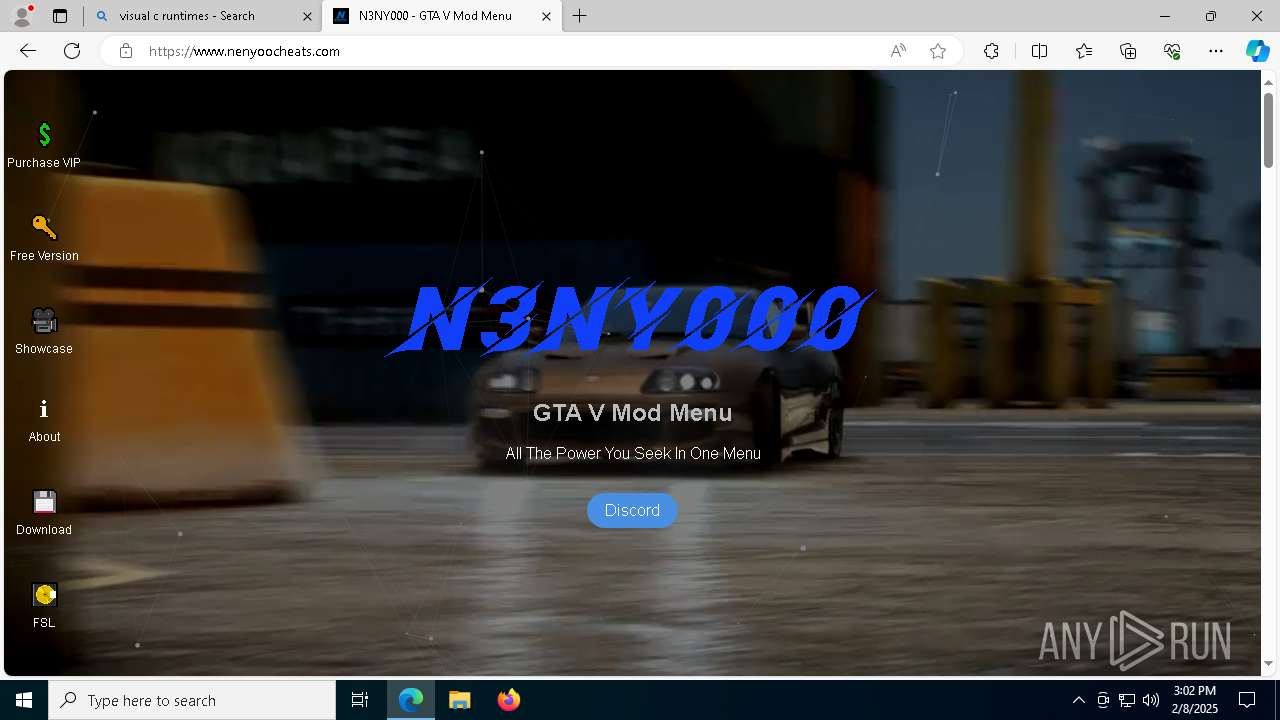This screenshot has height=720, width=1280.
Task: Show hidden system tray icons
Action: 1078,700
